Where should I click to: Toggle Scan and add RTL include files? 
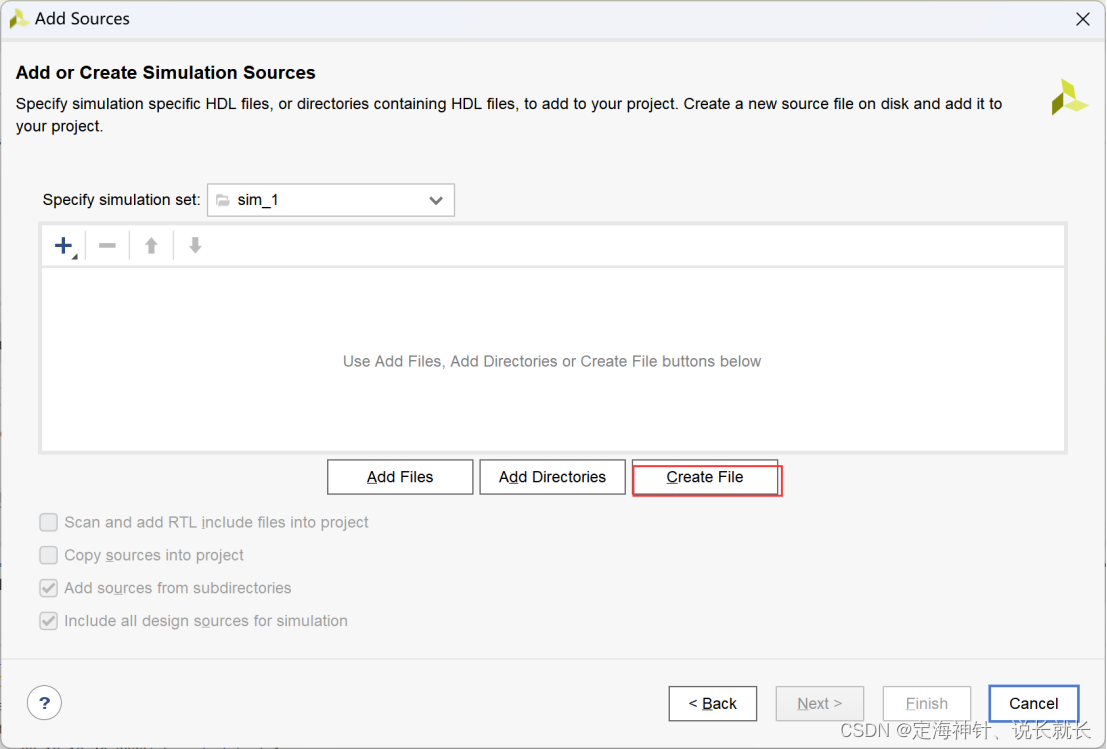coord(49,522)
